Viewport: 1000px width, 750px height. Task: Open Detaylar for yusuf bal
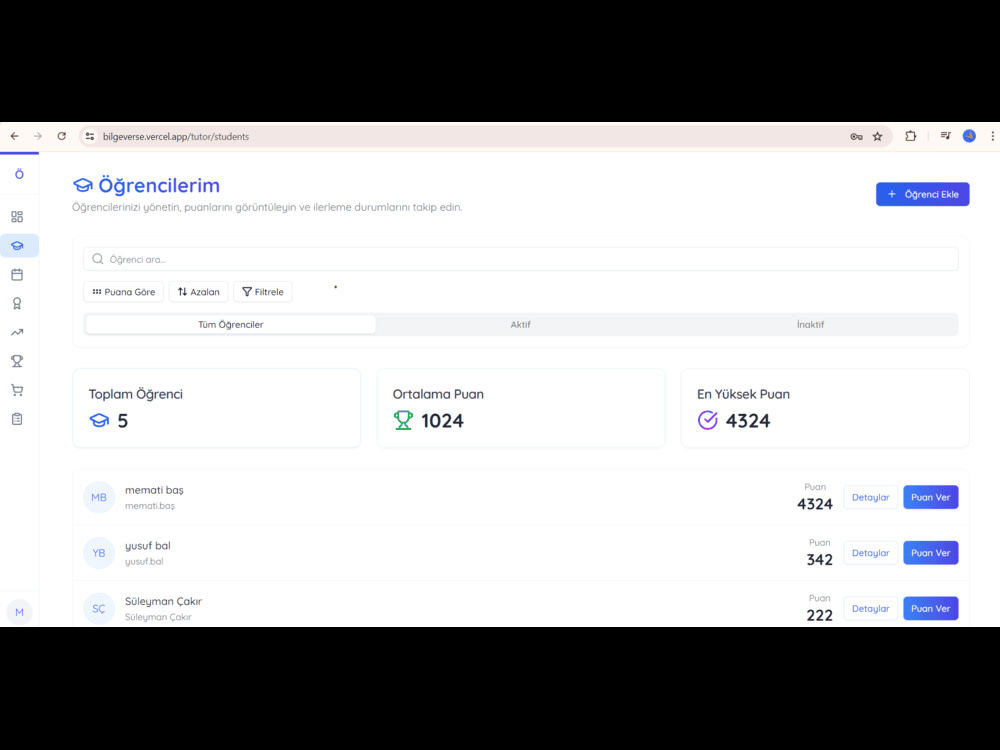pyautogui.click(x=871, y=553)
